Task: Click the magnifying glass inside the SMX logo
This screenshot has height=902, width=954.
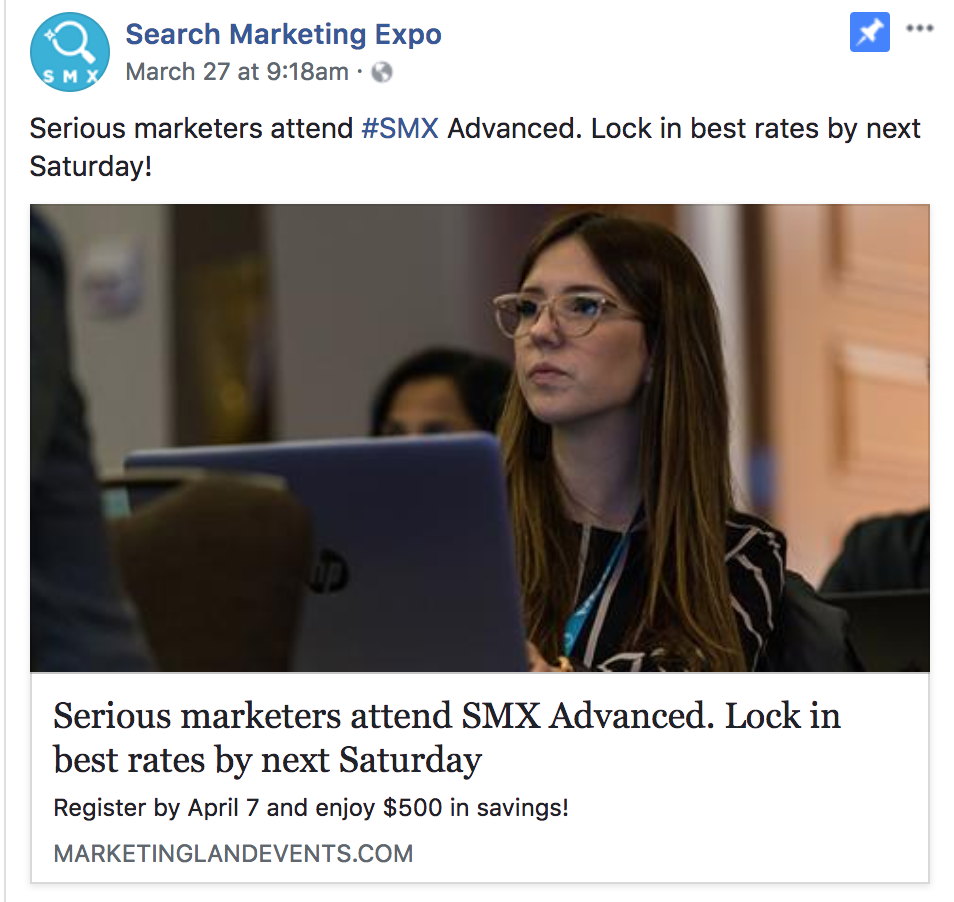Action: click(x=74, y=41)
